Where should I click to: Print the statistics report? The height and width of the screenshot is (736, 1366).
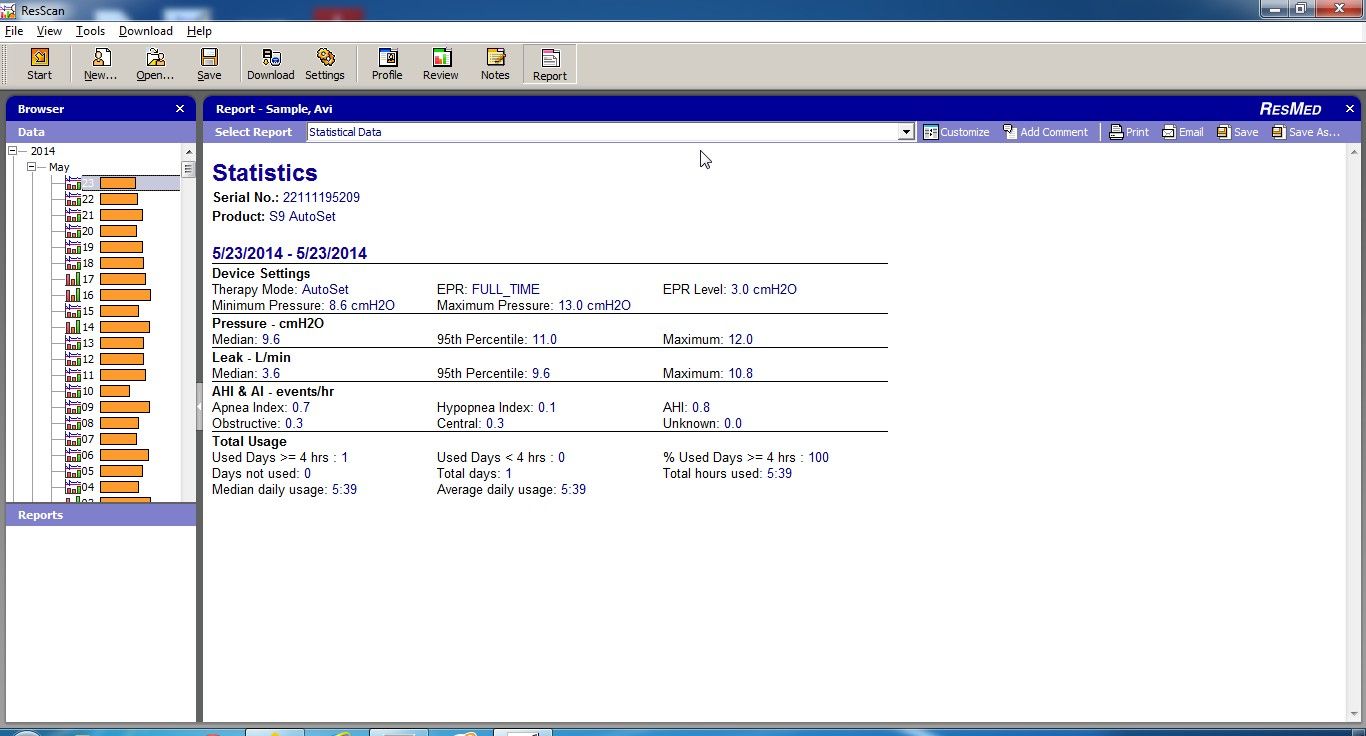point(1129,132)
